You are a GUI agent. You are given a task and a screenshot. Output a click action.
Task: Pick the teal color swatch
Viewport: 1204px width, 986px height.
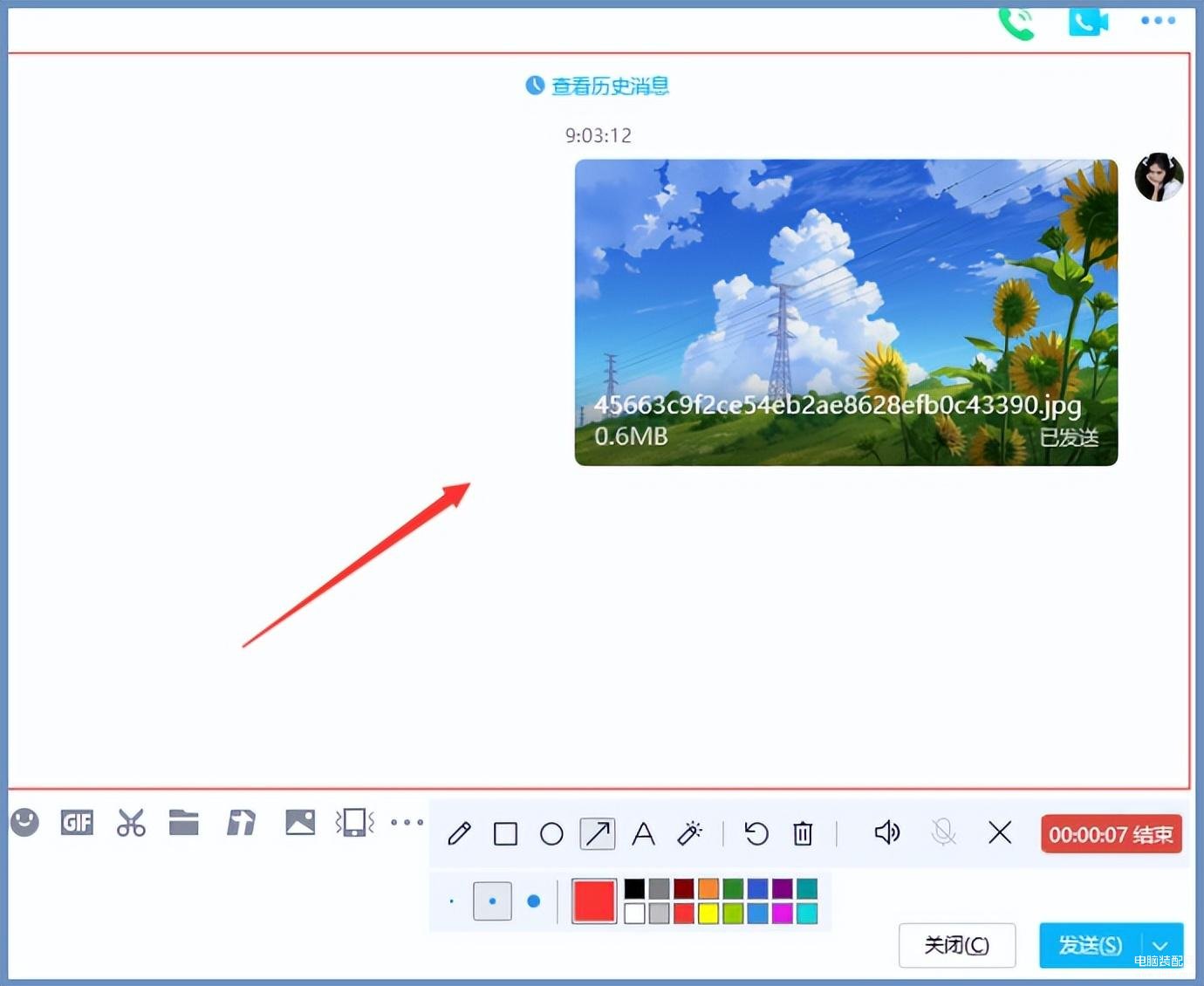coord(807,889)
